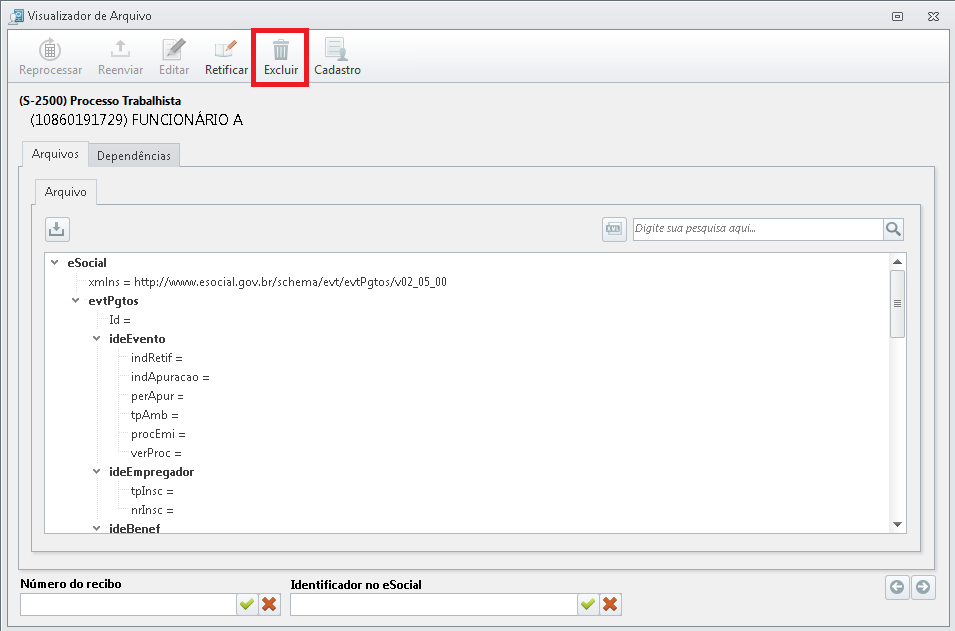
Task: Close the Visualizador de Arquivo window
Action: [933, 16]
